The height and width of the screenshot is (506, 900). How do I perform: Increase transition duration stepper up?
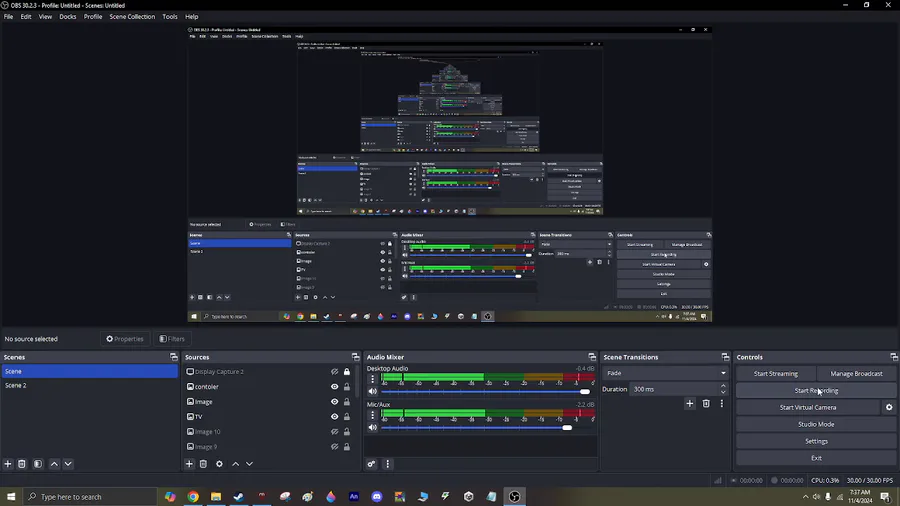pos(723,386)
